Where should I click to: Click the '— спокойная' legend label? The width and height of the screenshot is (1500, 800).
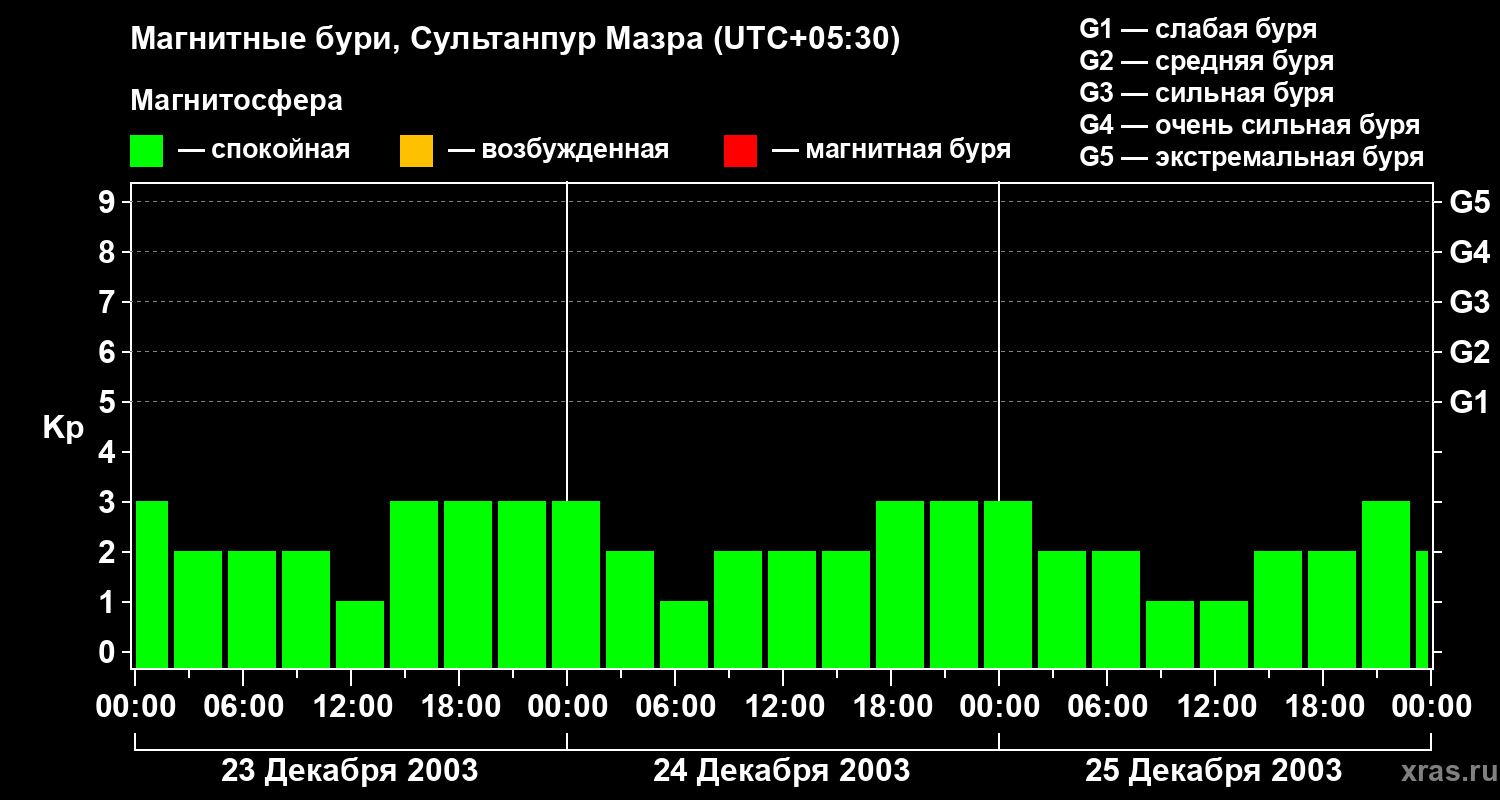coord(264,151)
